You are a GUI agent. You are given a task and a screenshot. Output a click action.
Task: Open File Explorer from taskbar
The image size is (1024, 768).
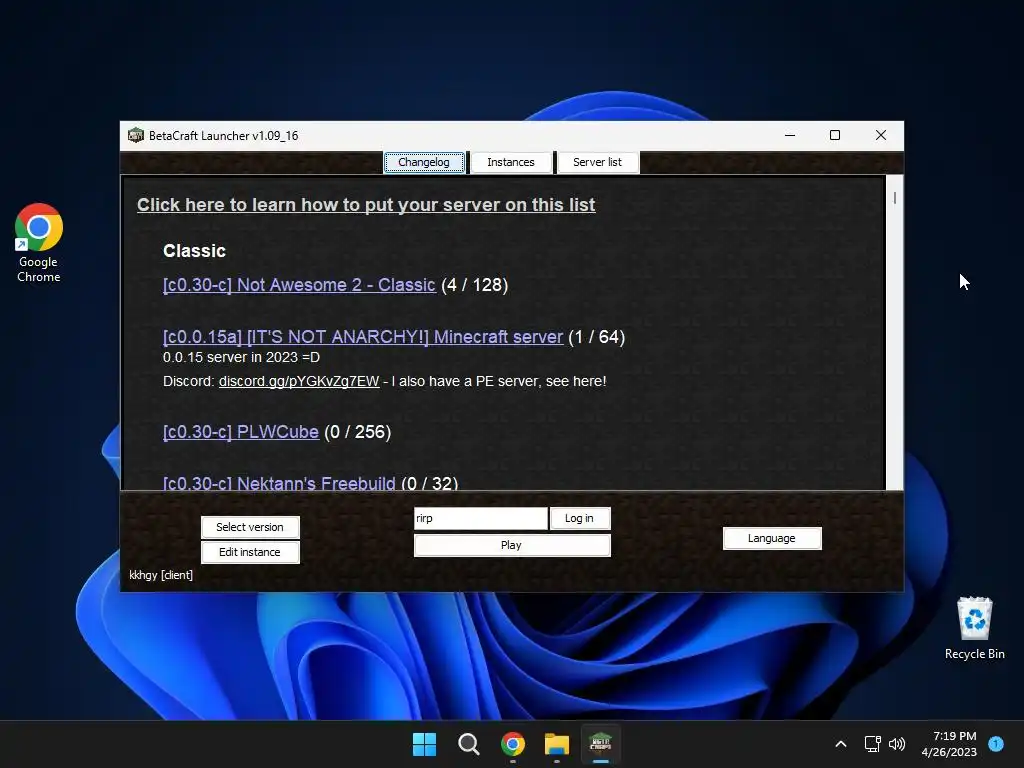(556, 744)
